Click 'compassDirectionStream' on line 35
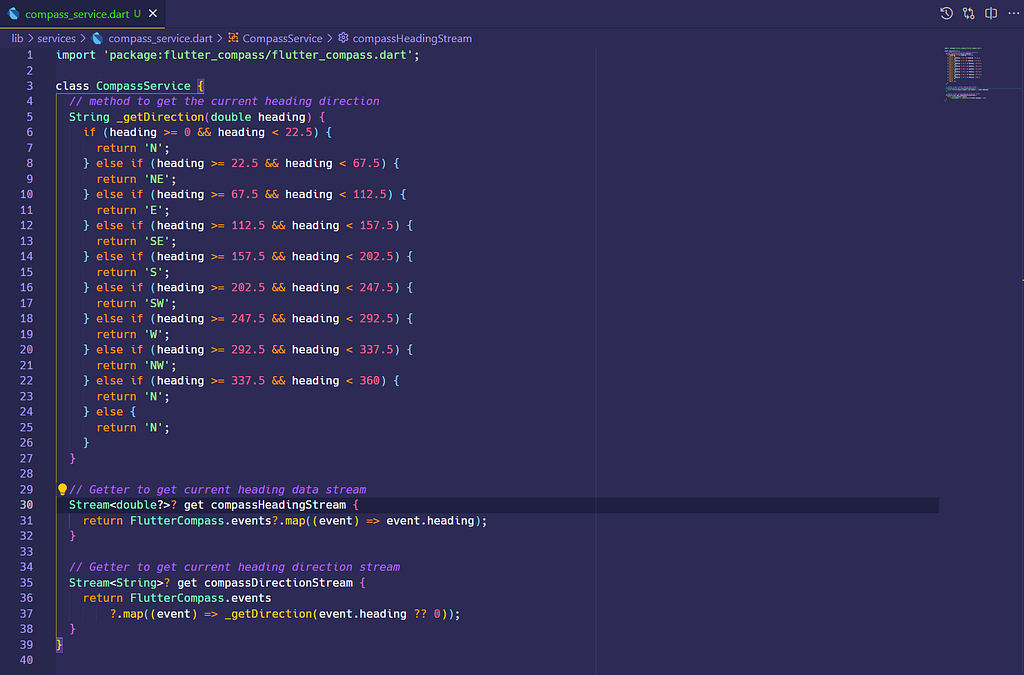1024x675 pixels. pyautogui.click(x=278, y=583)
